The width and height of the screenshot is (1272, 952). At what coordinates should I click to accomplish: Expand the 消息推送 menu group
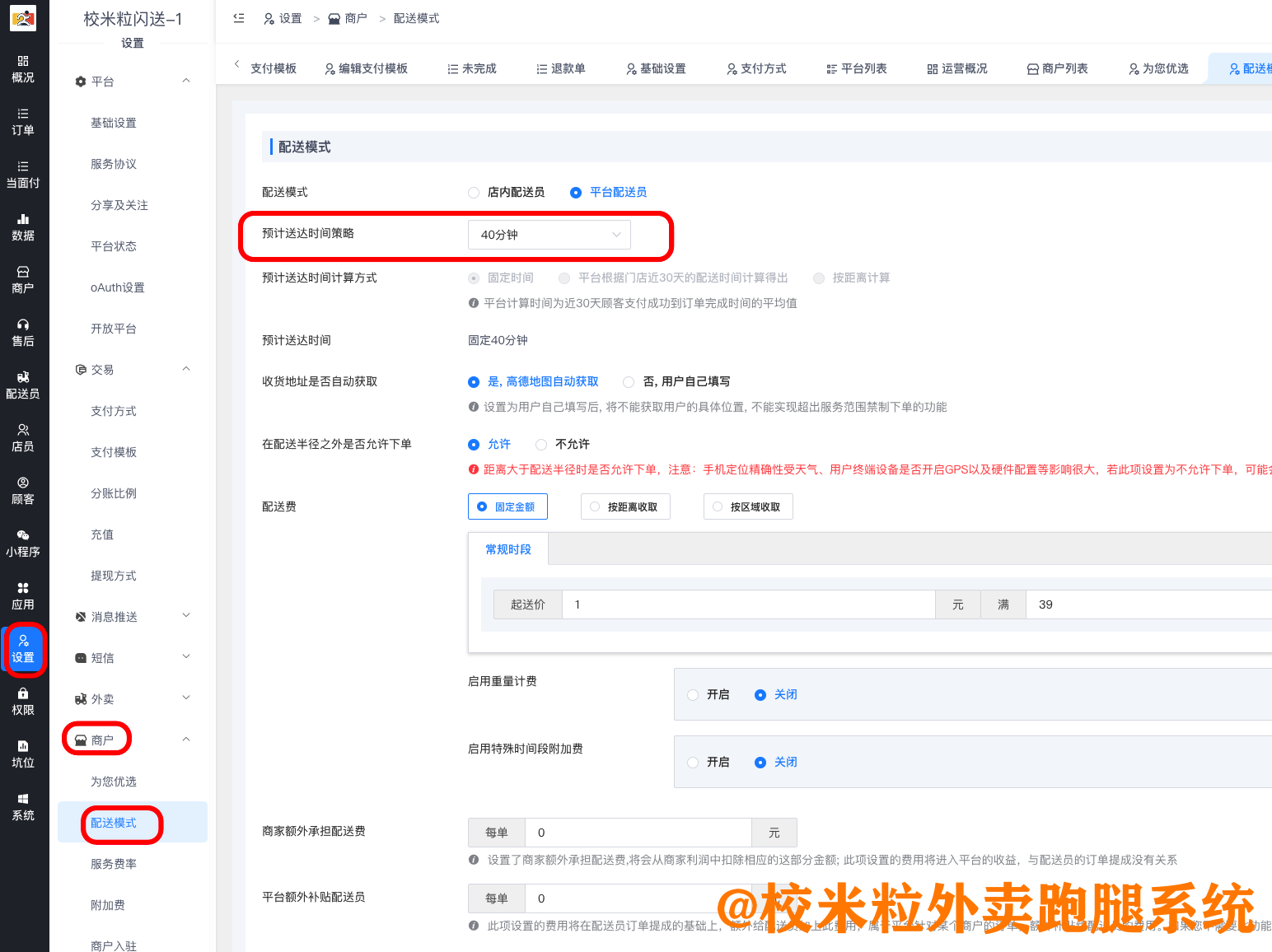click(x=132, y=617)
